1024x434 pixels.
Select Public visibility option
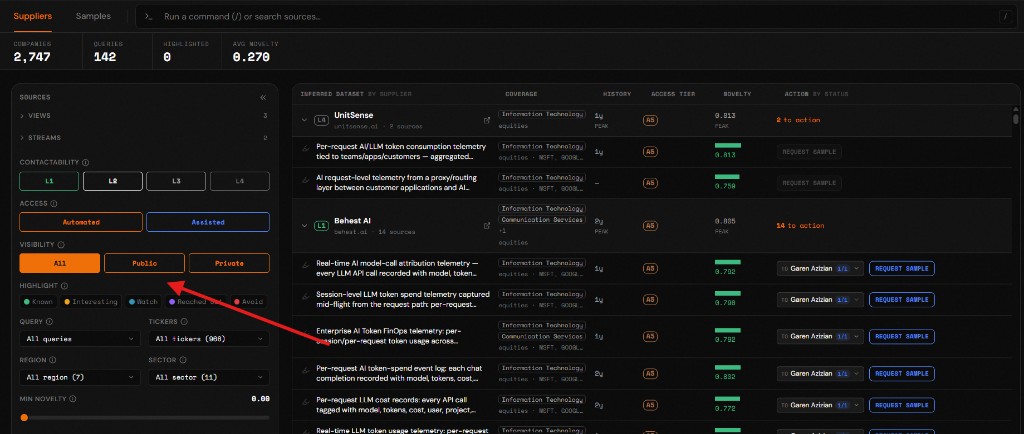pos(144,263)
